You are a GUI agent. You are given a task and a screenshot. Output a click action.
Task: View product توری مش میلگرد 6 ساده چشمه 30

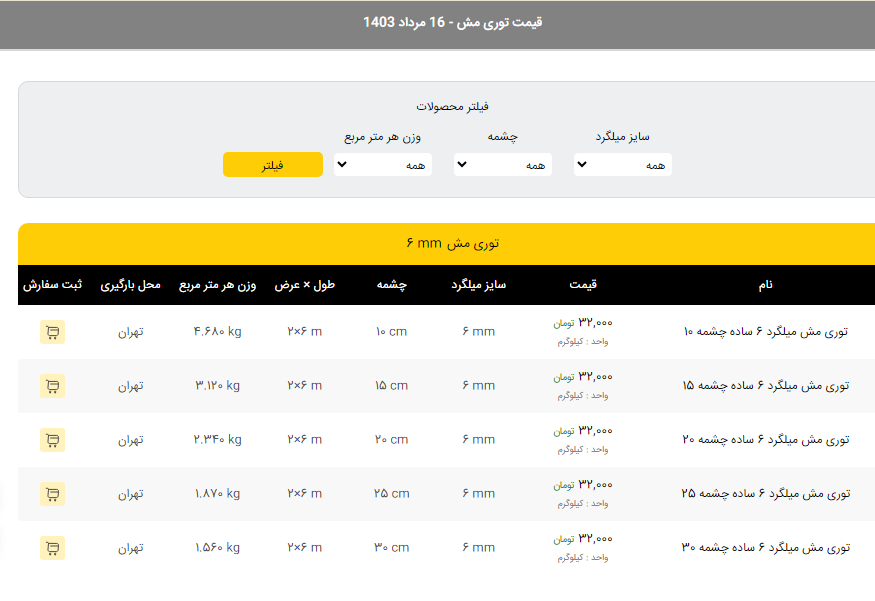[766, 548]
